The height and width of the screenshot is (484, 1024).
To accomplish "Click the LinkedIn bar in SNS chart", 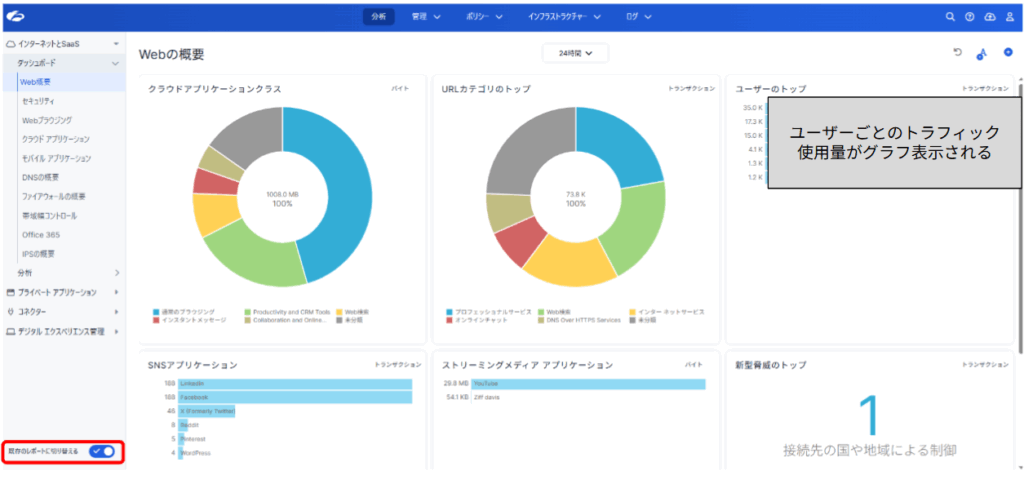I will click(x=295, y=384).
